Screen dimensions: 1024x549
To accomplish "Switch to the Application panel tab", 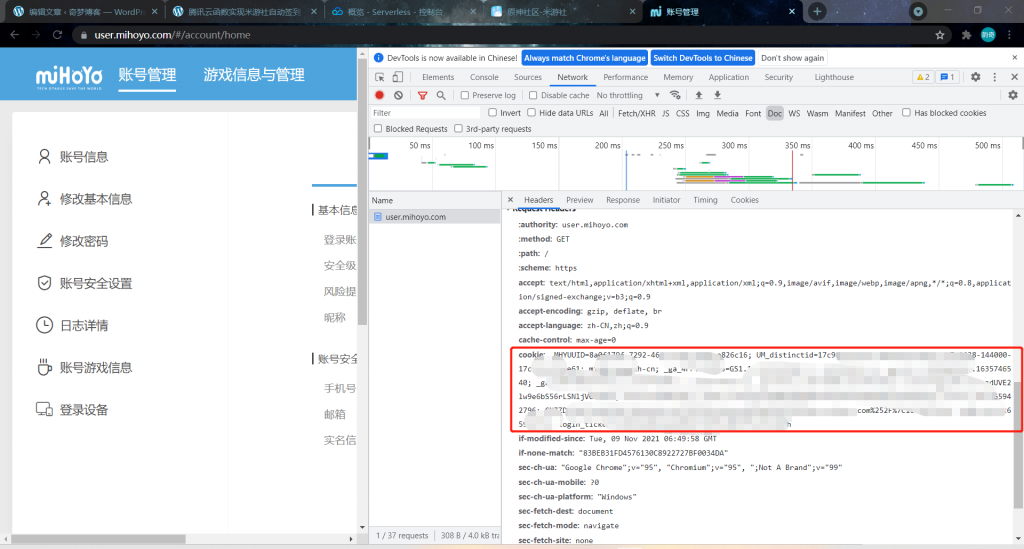I will [729, 77].
